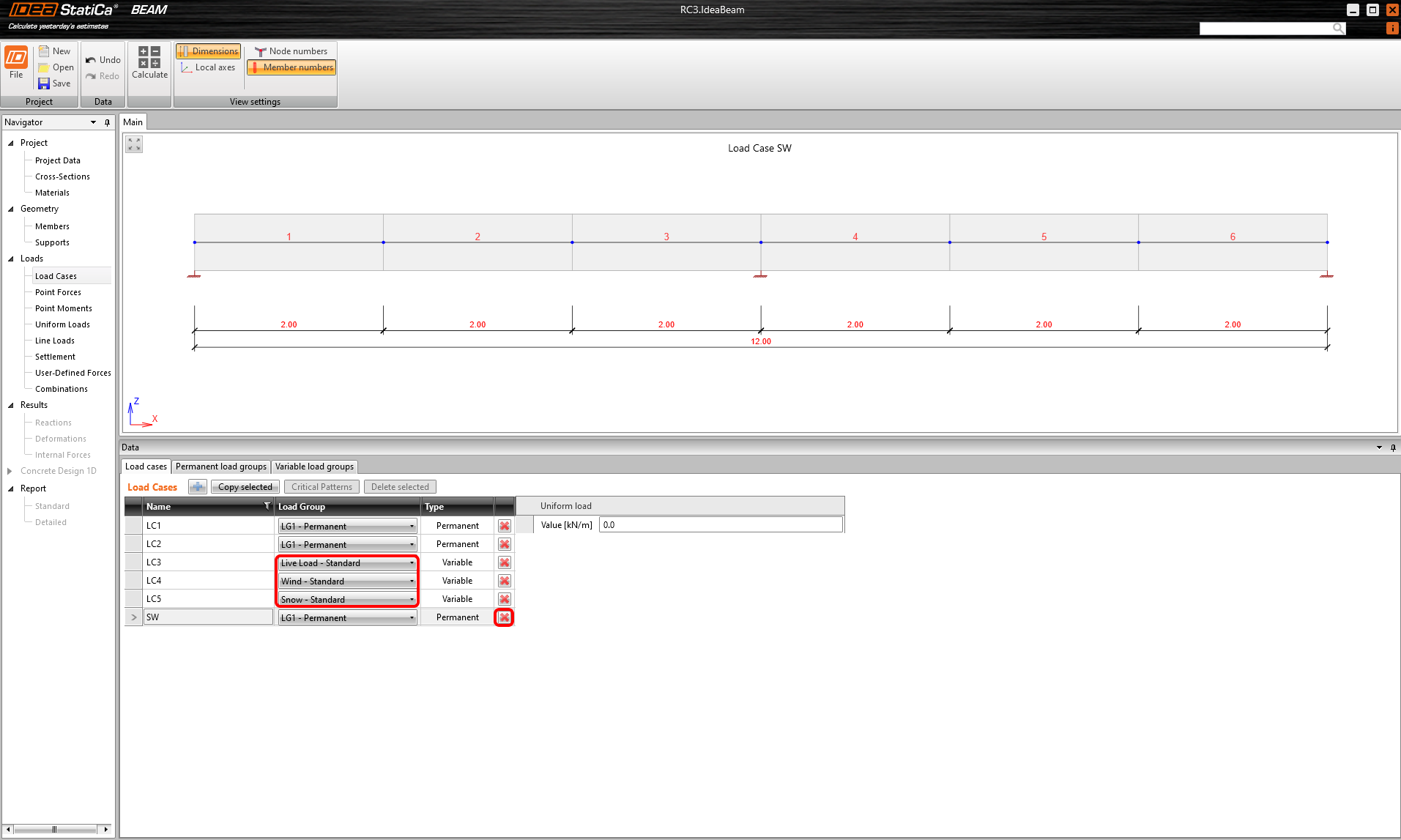Click the fit-to-view icon in Main view

(x=134, y=144)
